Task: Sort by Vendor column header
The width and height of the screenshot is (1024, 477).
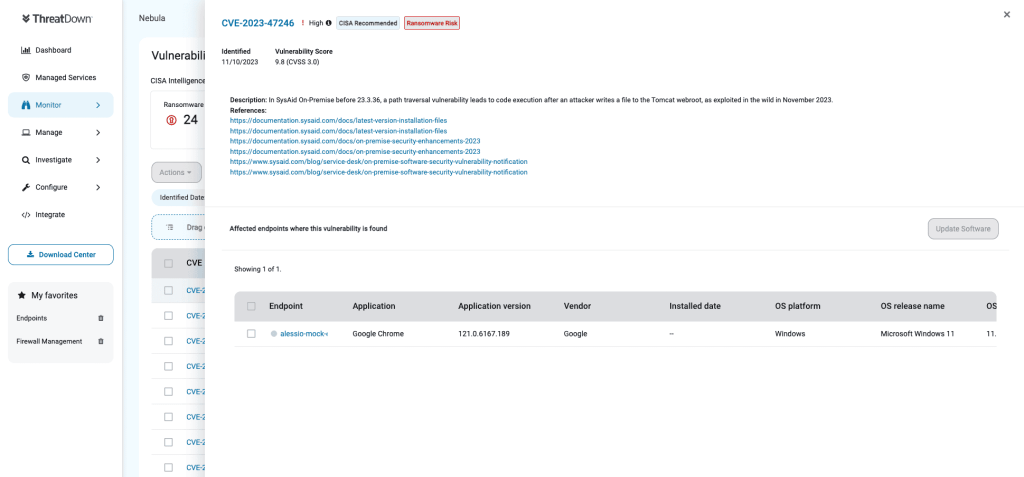Action: [x=577, y=306]
